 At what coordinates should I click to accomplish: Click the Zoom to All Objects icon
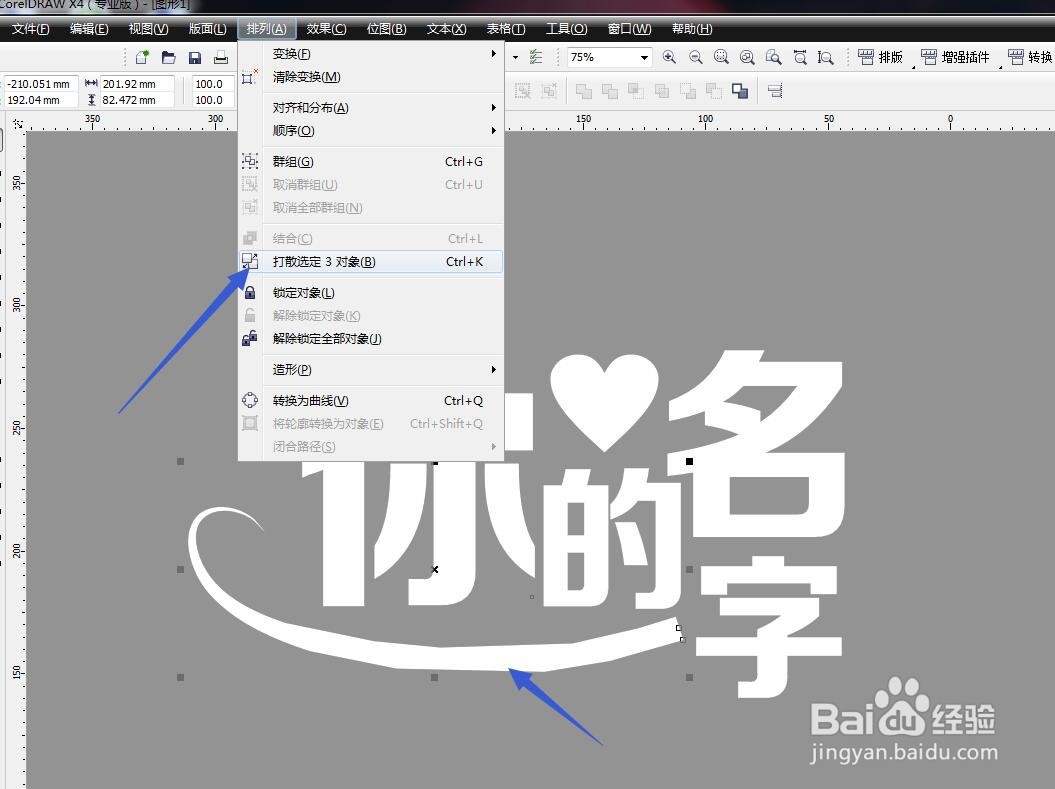[747, 57]
